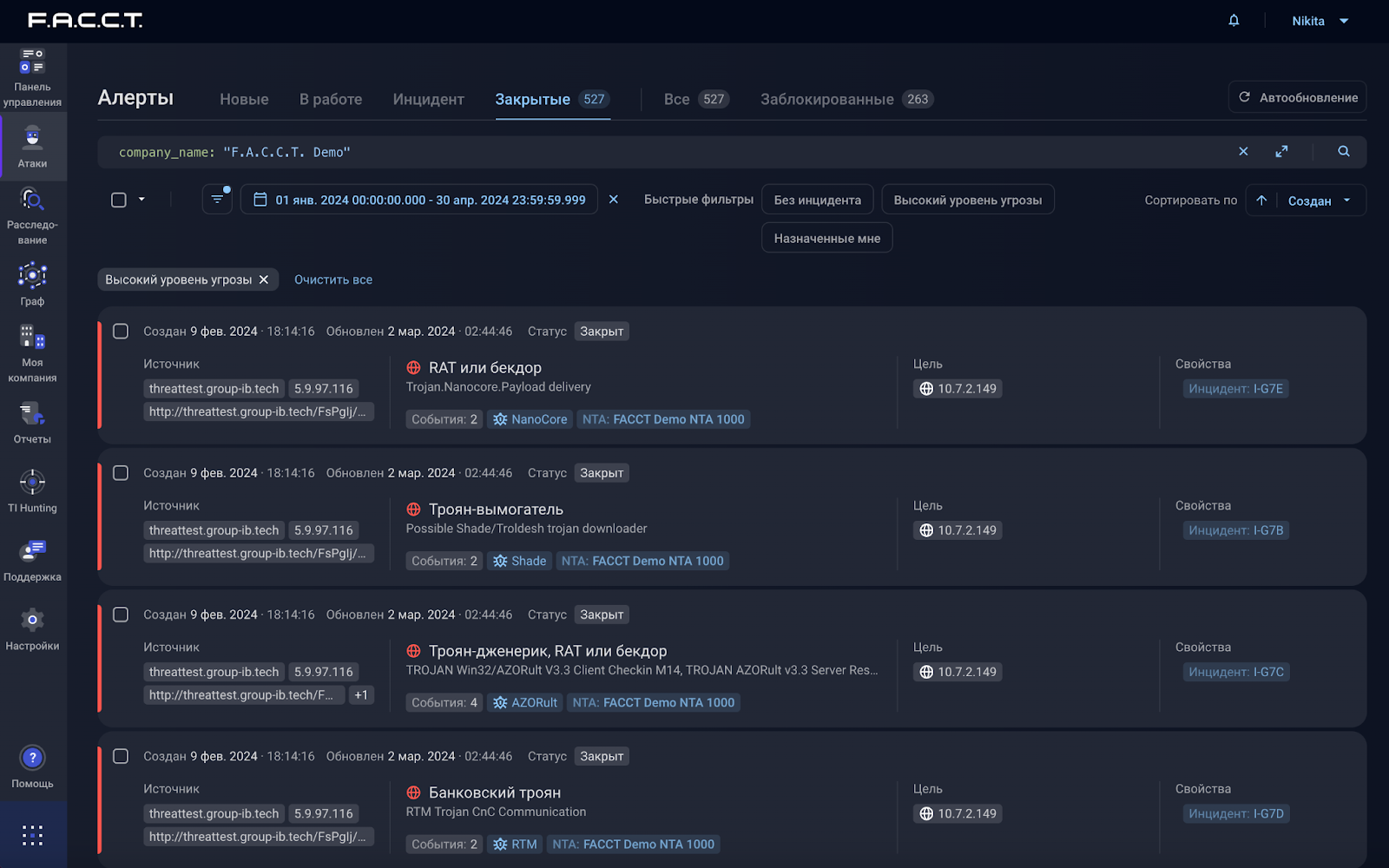Toggle Без инцидента quick filter
The width and height of the screenshot is (1389, 868).
pyautogui.click(x=818, y=200)
